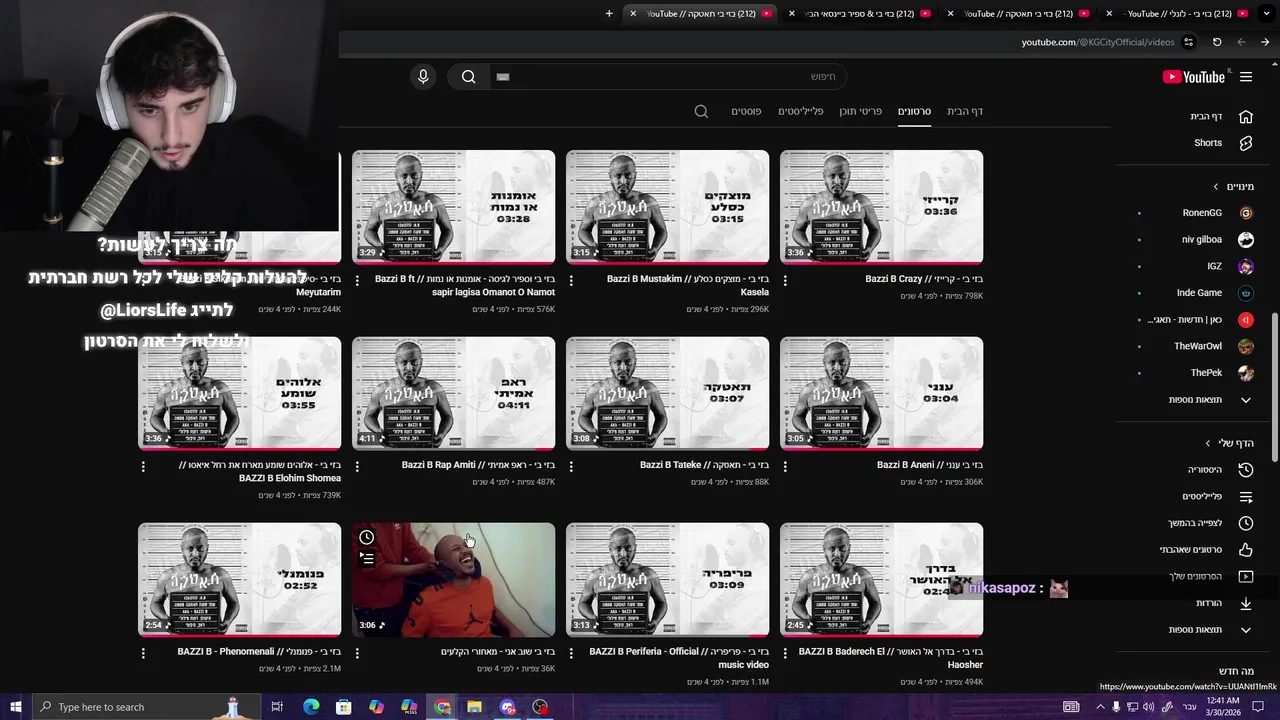Click the YouTube search input field

point(668,77)
